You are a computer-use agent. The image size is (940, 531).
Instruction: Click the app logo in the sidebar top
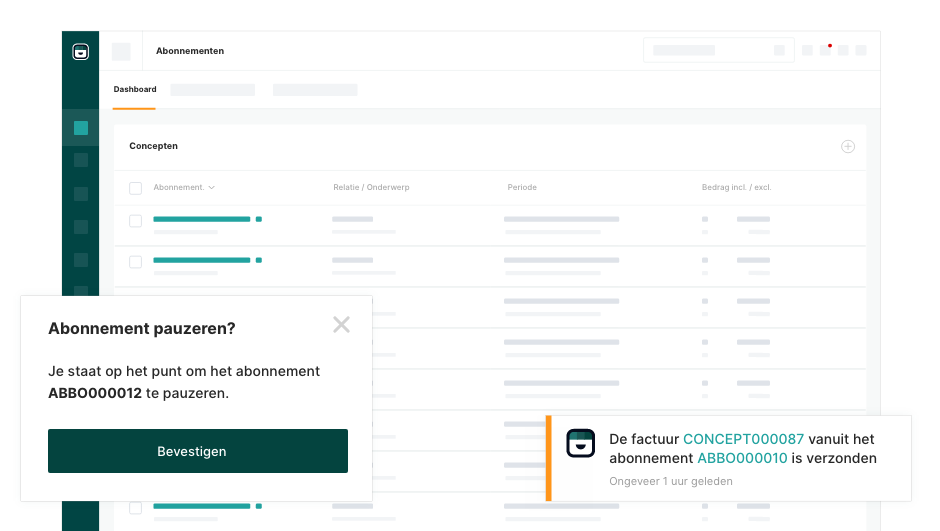pyautogui.click(x=81, y=52)
